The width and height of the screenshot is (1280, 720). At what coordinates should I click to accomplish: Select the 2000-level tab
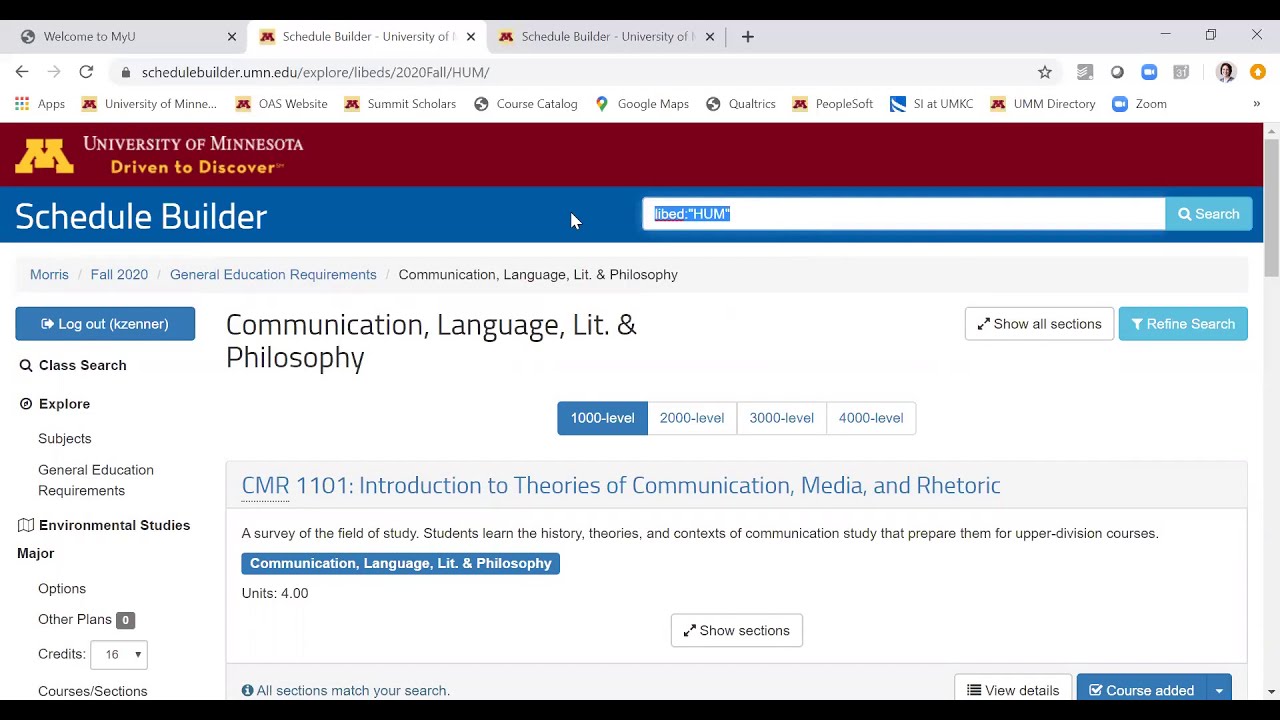tap(692, 418)
